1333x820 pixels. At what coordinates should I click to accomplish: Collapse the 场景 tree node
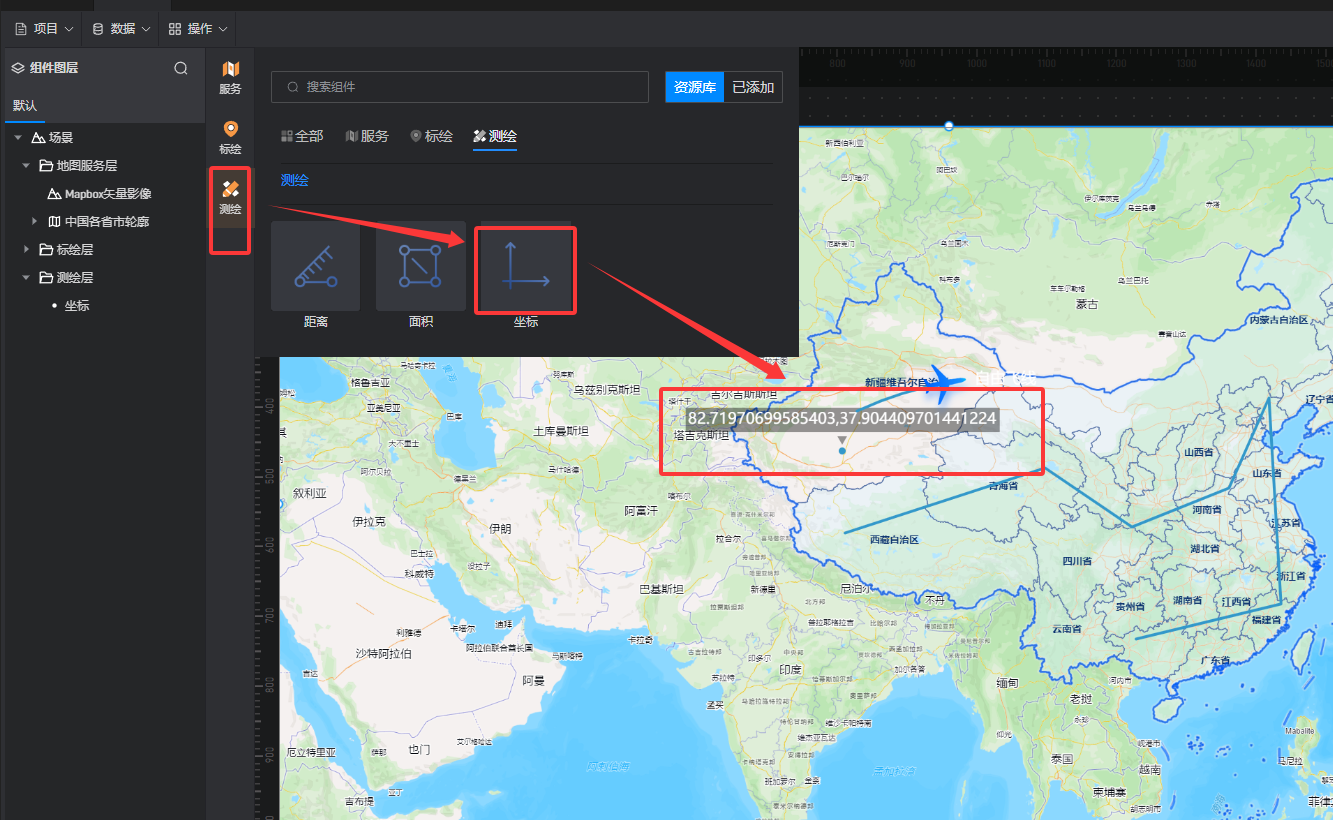point(18,138)
